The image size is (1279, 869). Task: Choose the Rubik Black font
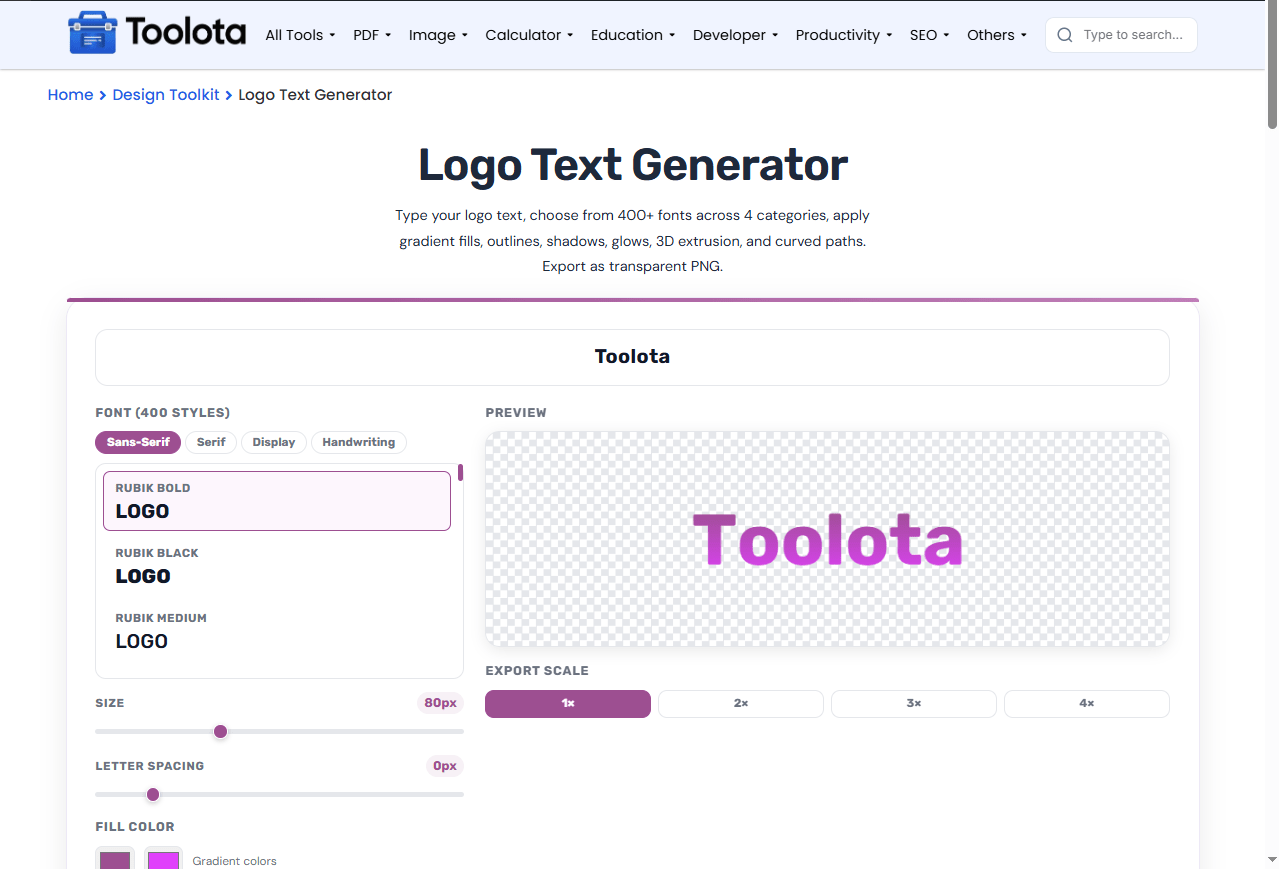277,566
